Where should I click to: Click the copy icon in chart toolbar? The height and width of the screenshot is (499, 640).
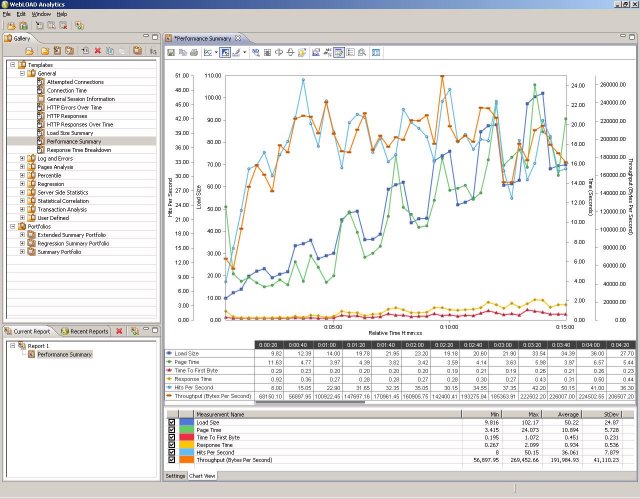tap(182, 51)
